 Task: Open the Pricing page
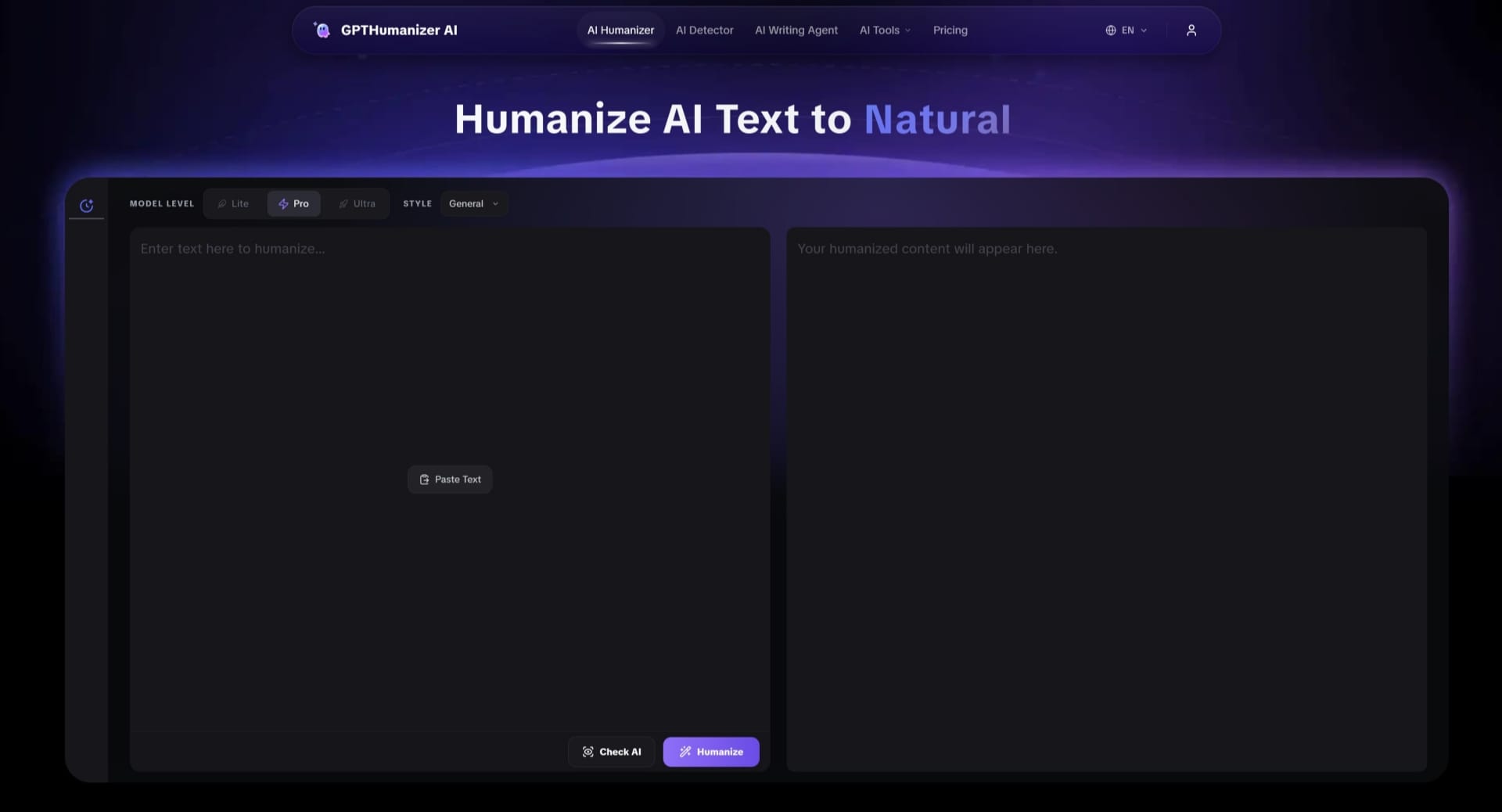[950, 31]
